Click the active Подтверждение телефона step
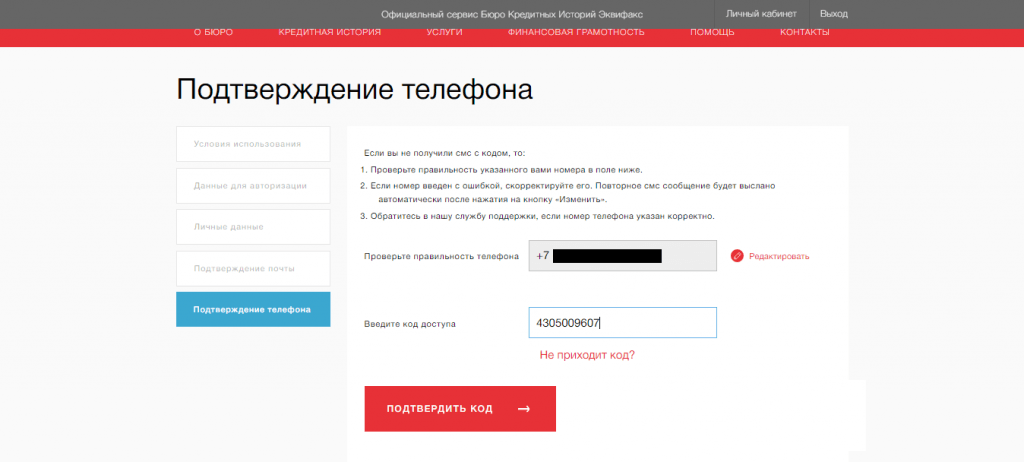This screenshot has width=1024, height=462. [x=253, y=309]
